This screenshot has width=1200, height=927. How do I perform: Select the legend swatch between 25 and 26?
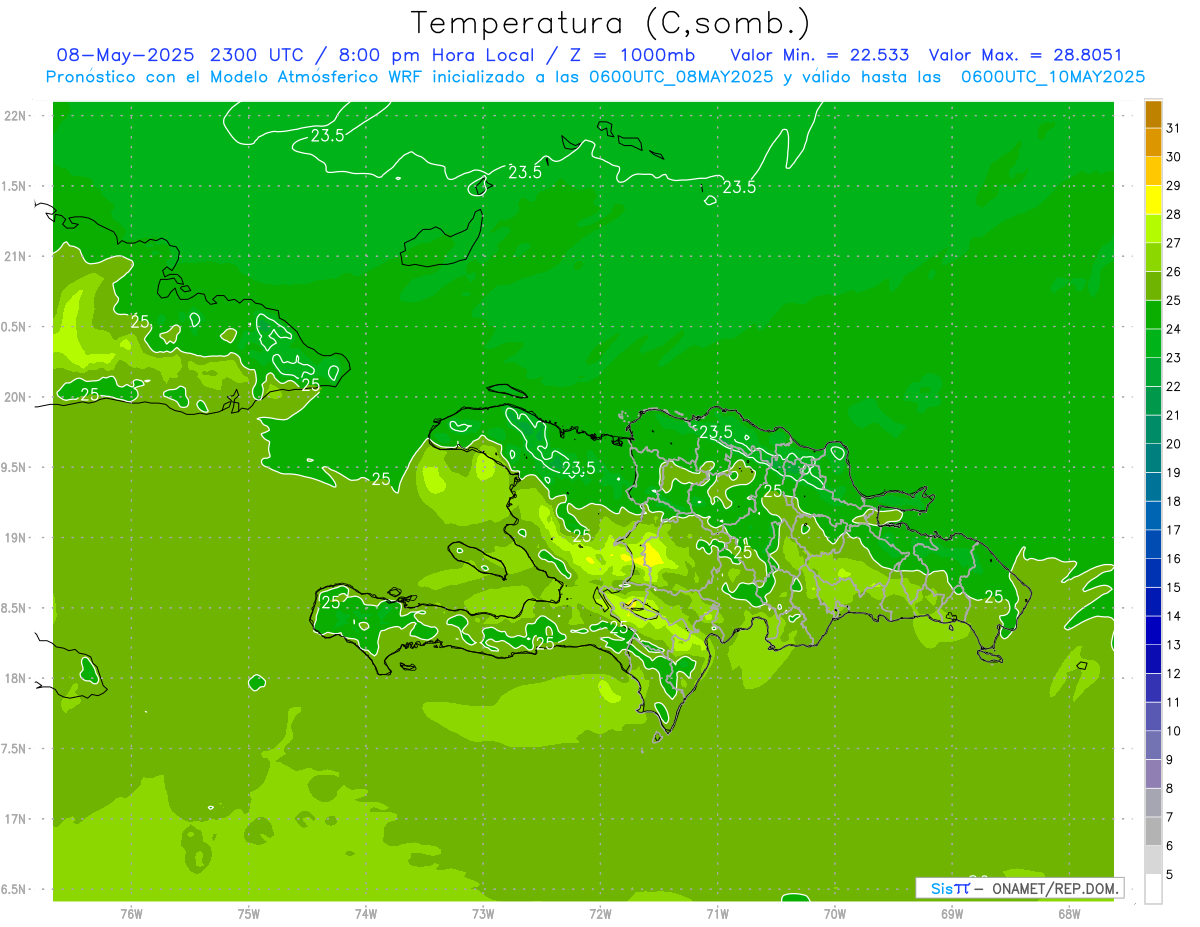point(1153,286)
